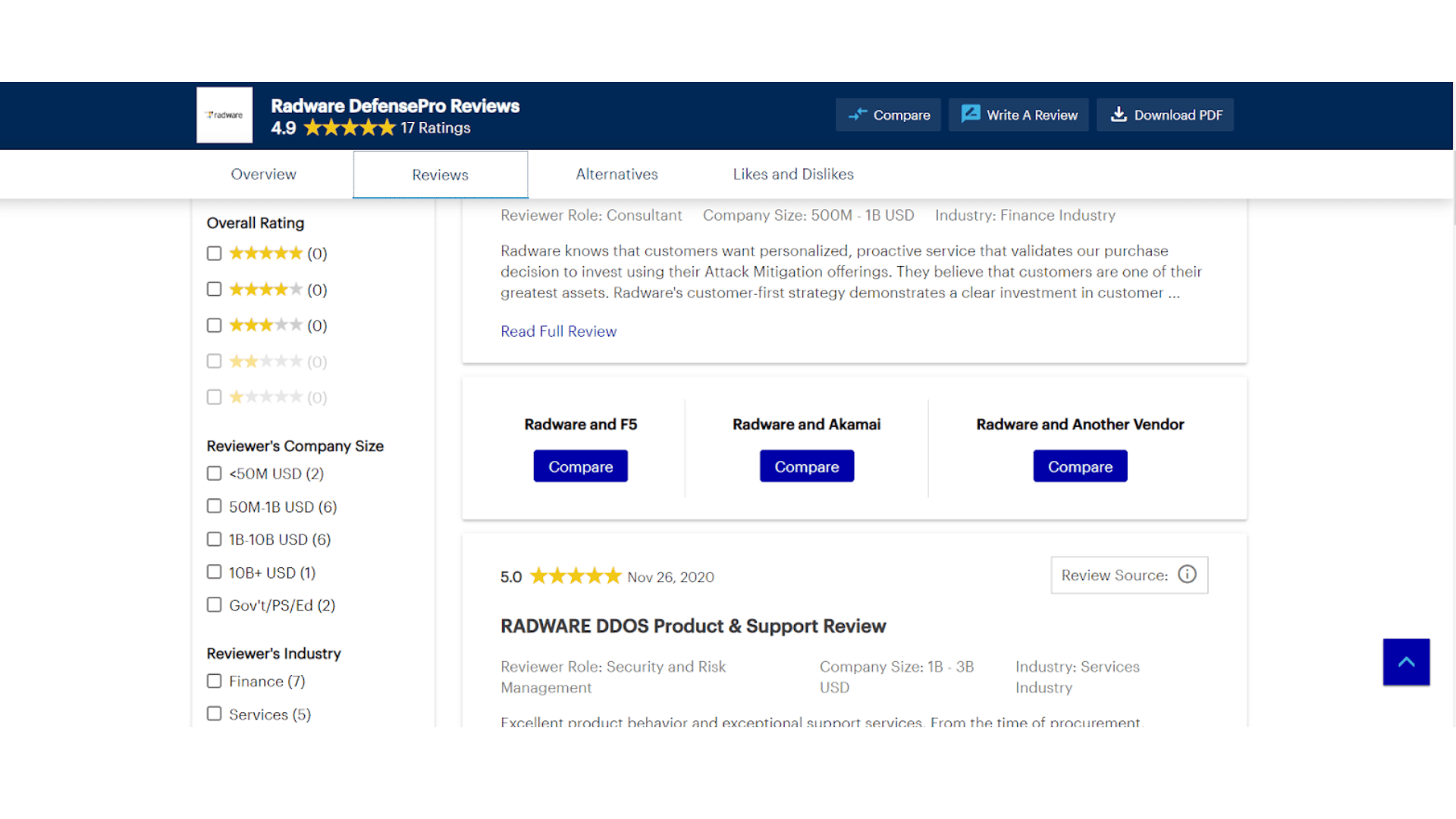Click the Write A Review pencil icon

click(x=971, y=114)
